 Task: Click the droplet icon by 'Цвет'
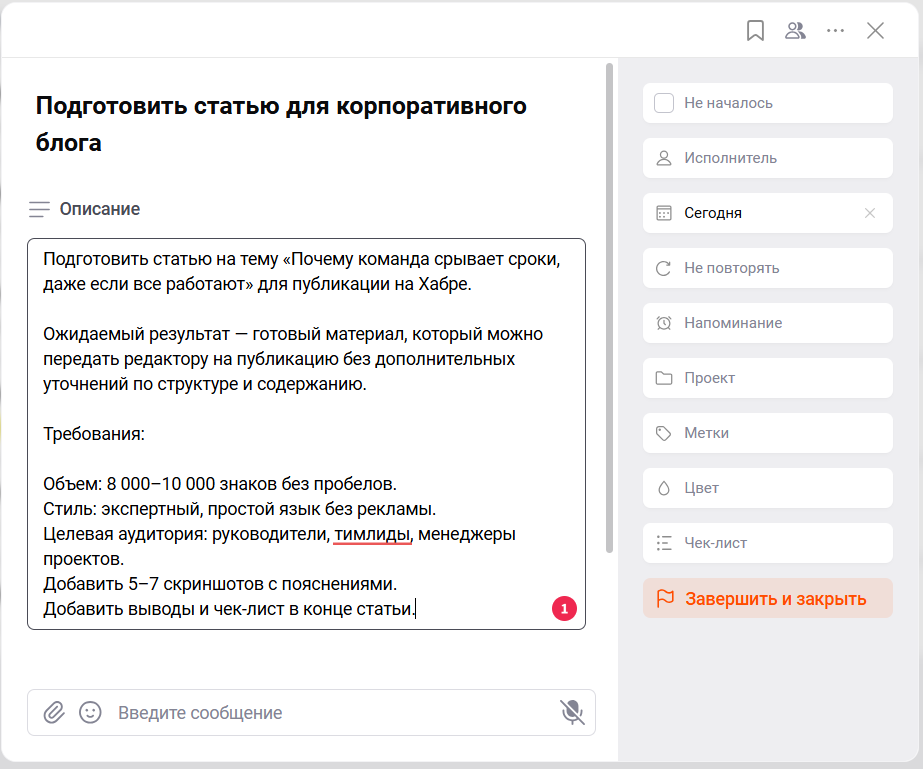(664, 488)
